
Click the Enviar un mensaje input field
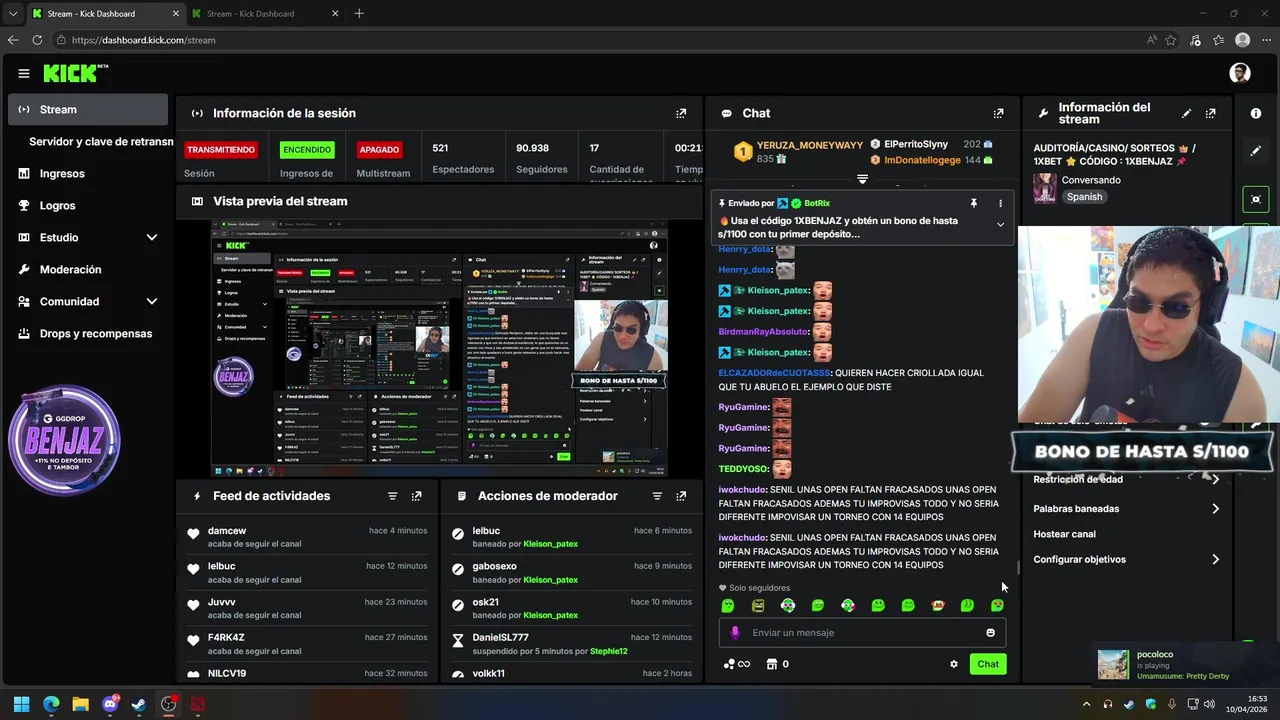pos(862,632)
